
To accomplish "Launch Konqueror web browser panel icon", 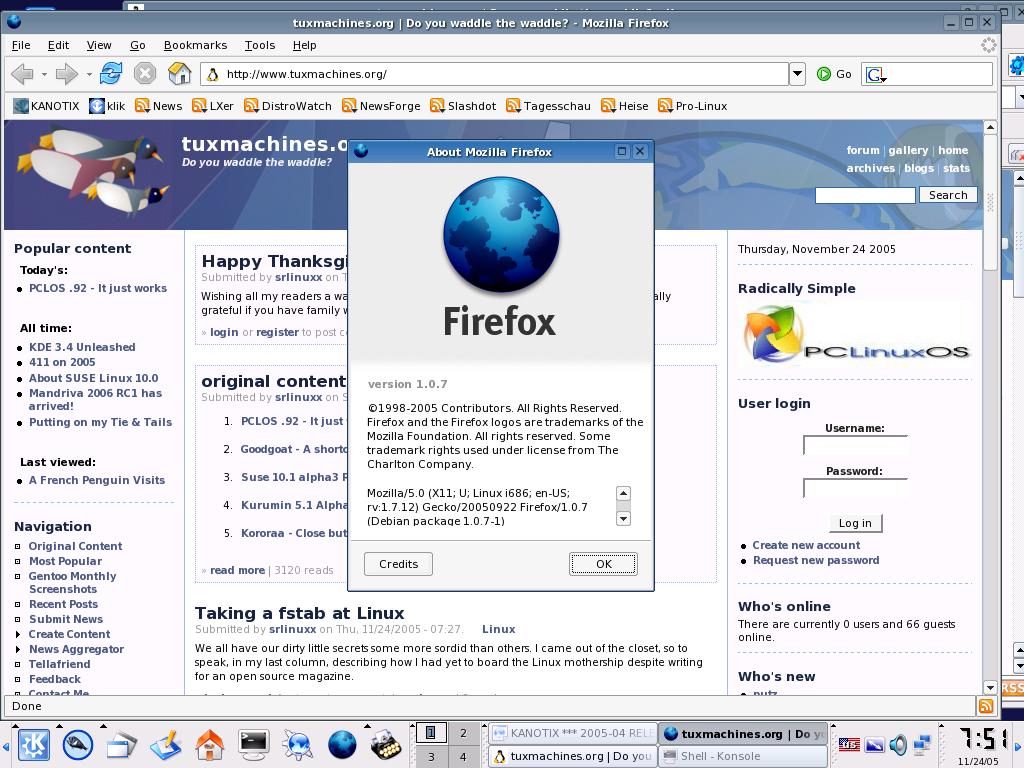I will 298,744.
